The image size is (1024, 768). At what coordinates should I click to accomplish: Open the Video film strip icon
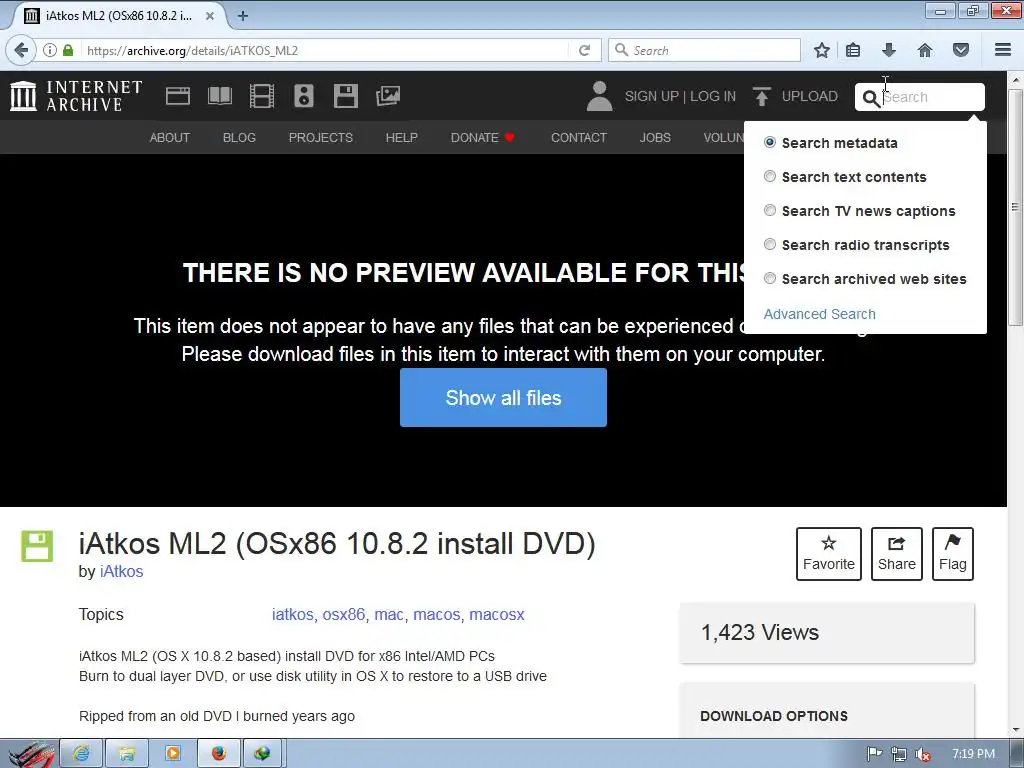tap(261, 96)
